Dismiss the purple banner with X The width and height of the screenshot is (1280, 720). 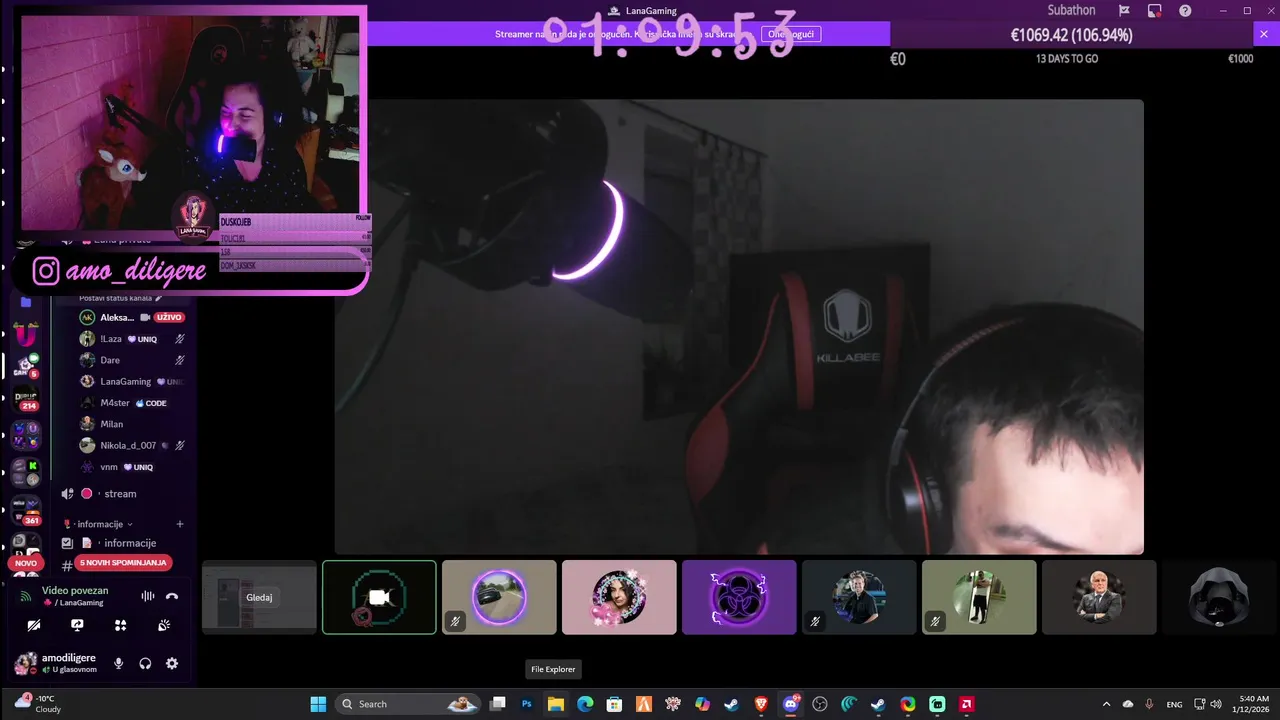(x=1263, y=34)
